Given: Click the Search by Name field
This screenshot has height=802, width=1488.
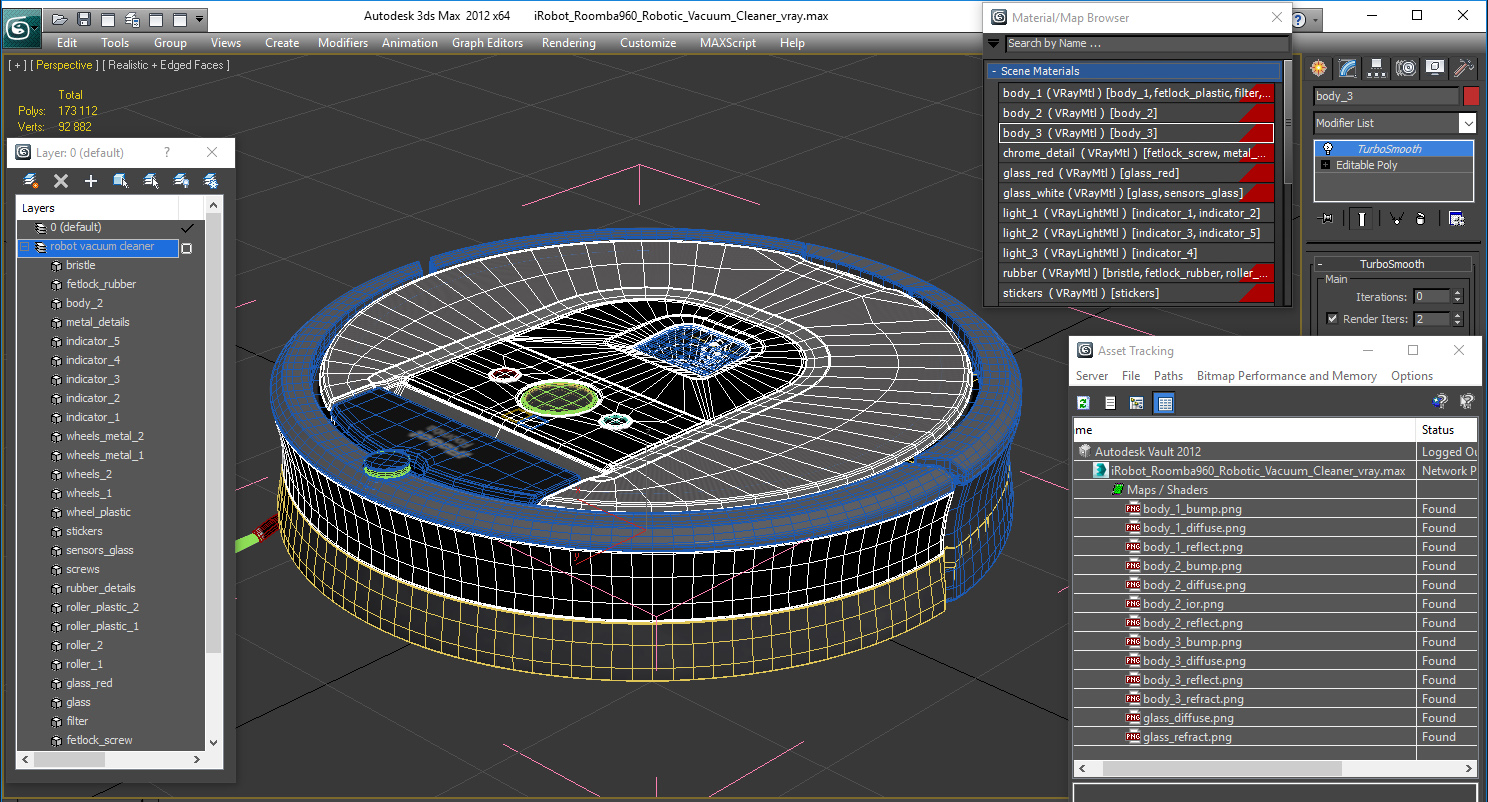Looking at the screenshot, I should click(1146, 44).
